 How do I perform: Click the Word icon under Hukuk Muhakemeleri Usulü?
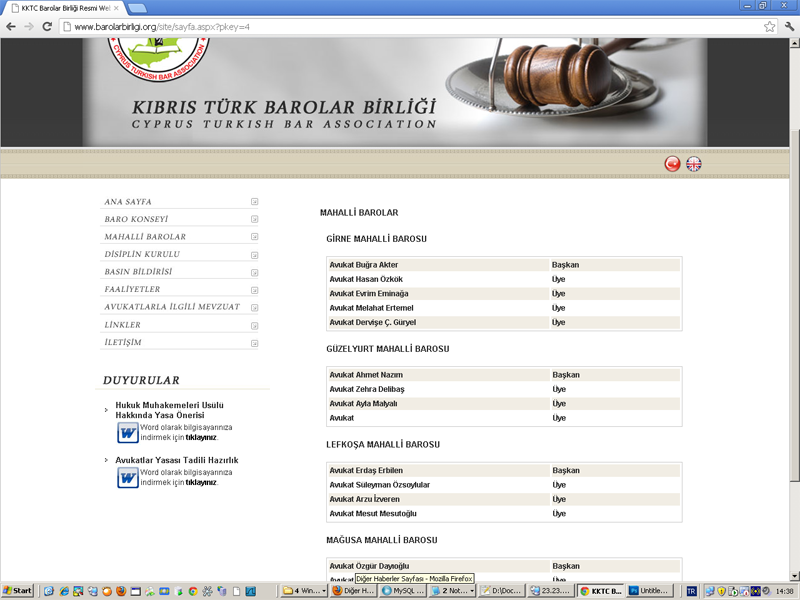tap(128, 433)
